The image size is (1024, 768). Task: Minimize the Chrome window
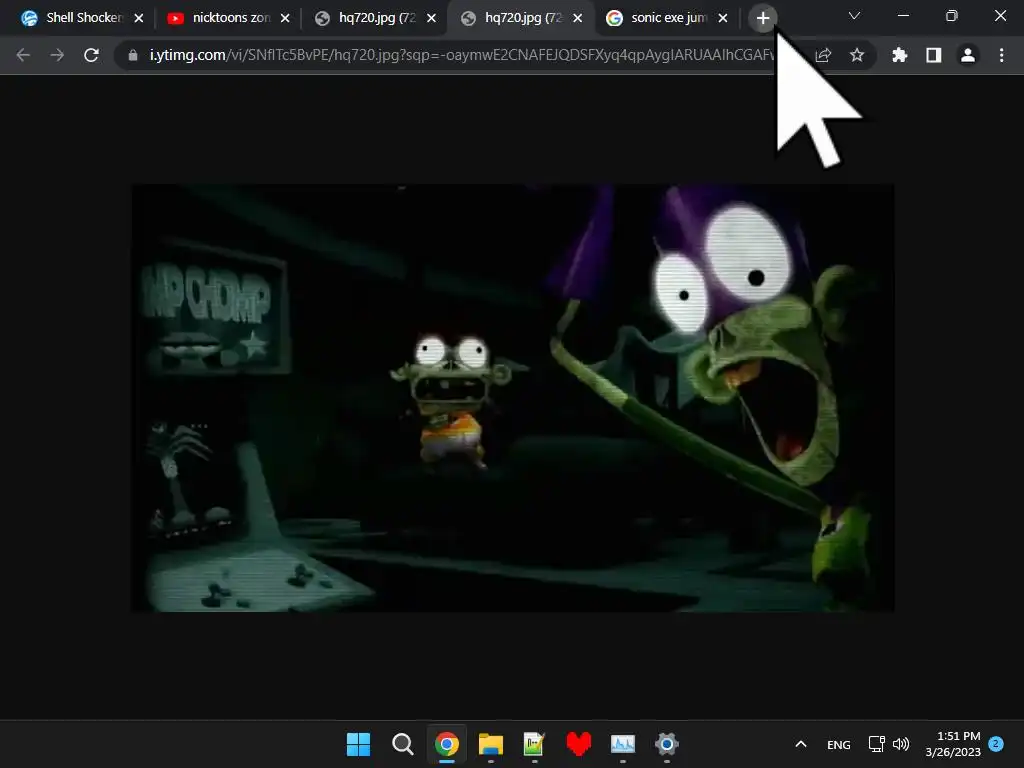click(x=904, y=16)
